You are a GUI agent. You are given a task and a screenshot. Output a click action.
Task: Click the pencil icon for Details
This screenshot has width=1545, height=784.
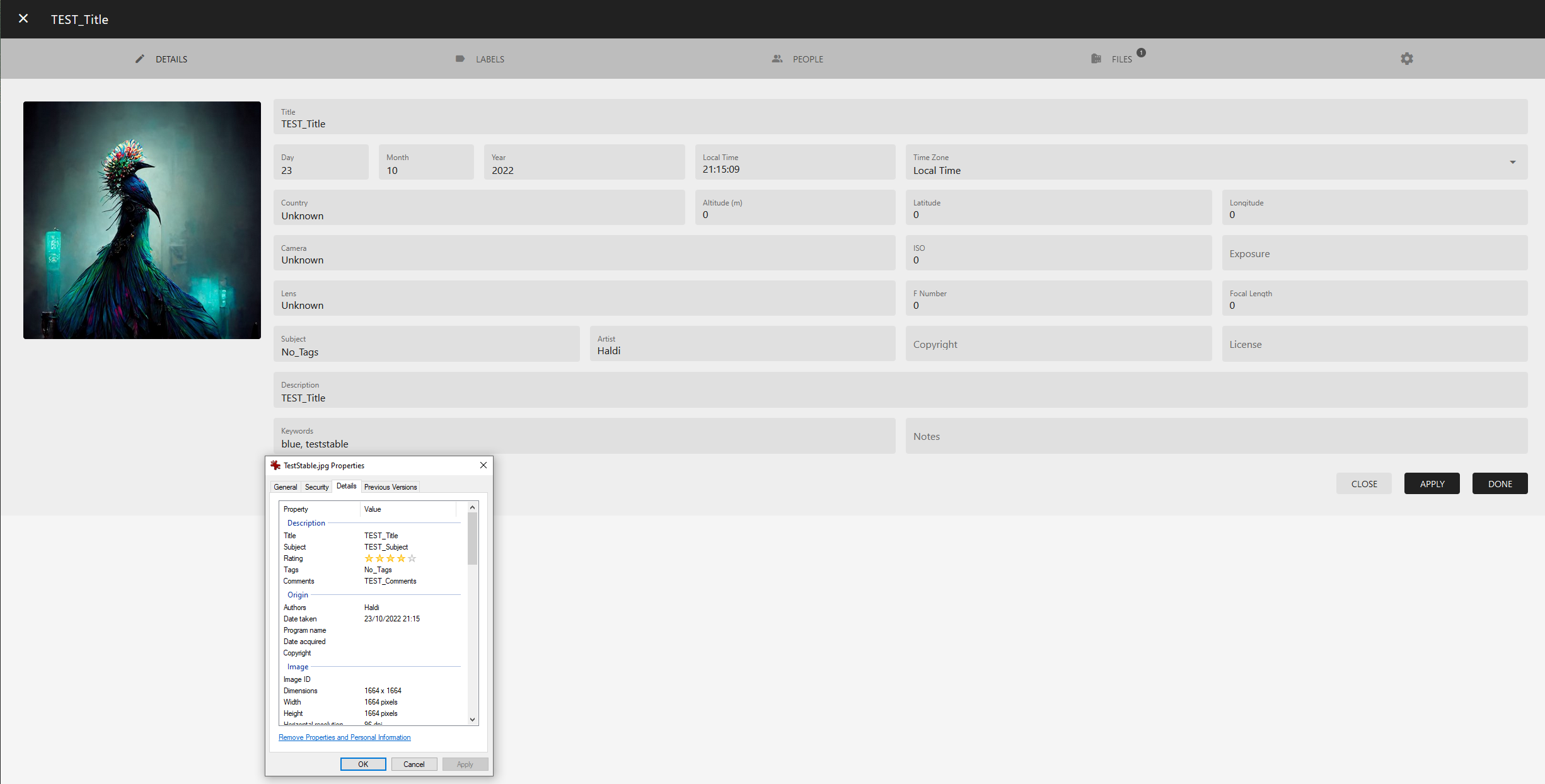pos(140,59)
